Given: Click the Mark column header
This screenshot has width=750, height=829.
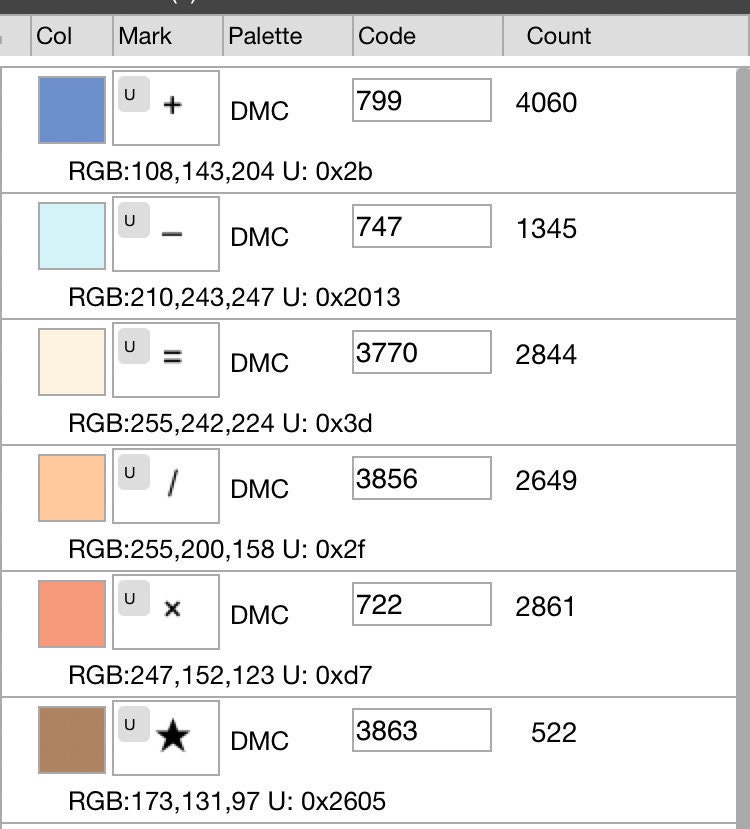Looking at the screenshot, I should pos(168,36).
